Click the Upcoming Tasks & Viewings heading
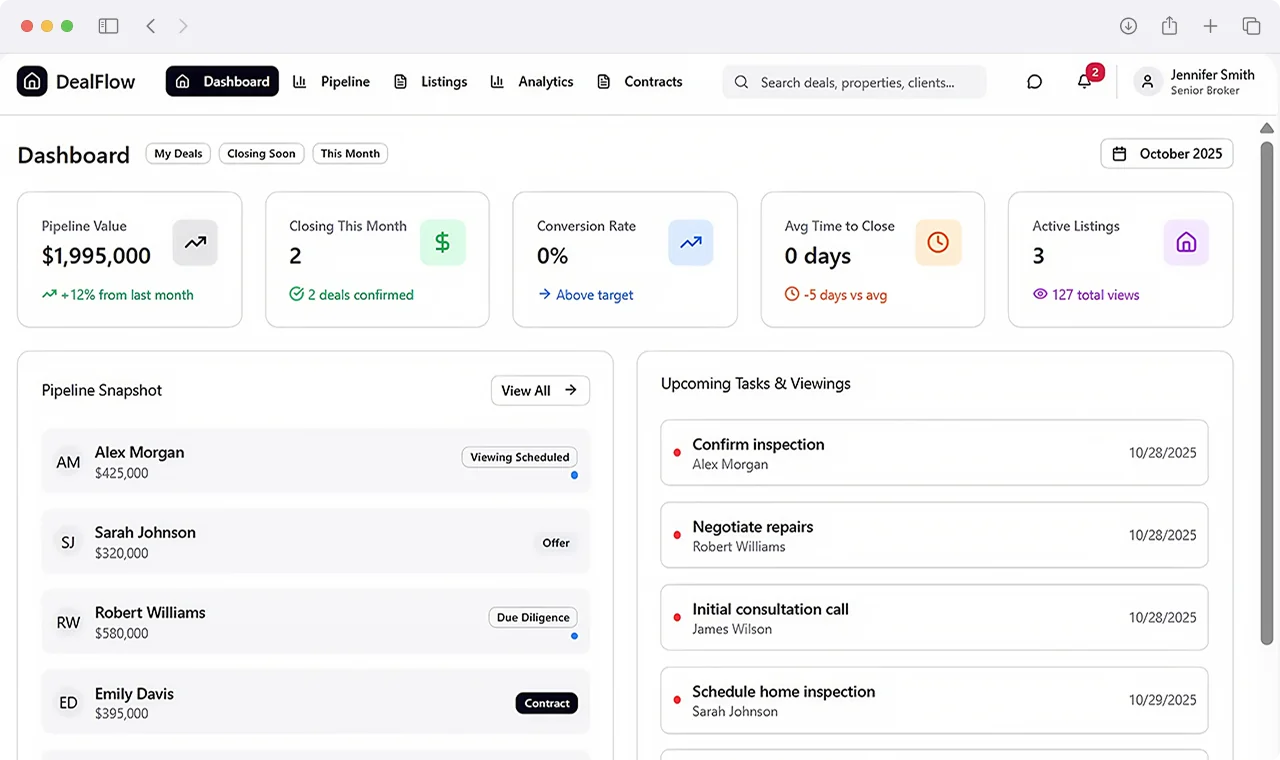Screen dimensions: 1280x760 756,383
